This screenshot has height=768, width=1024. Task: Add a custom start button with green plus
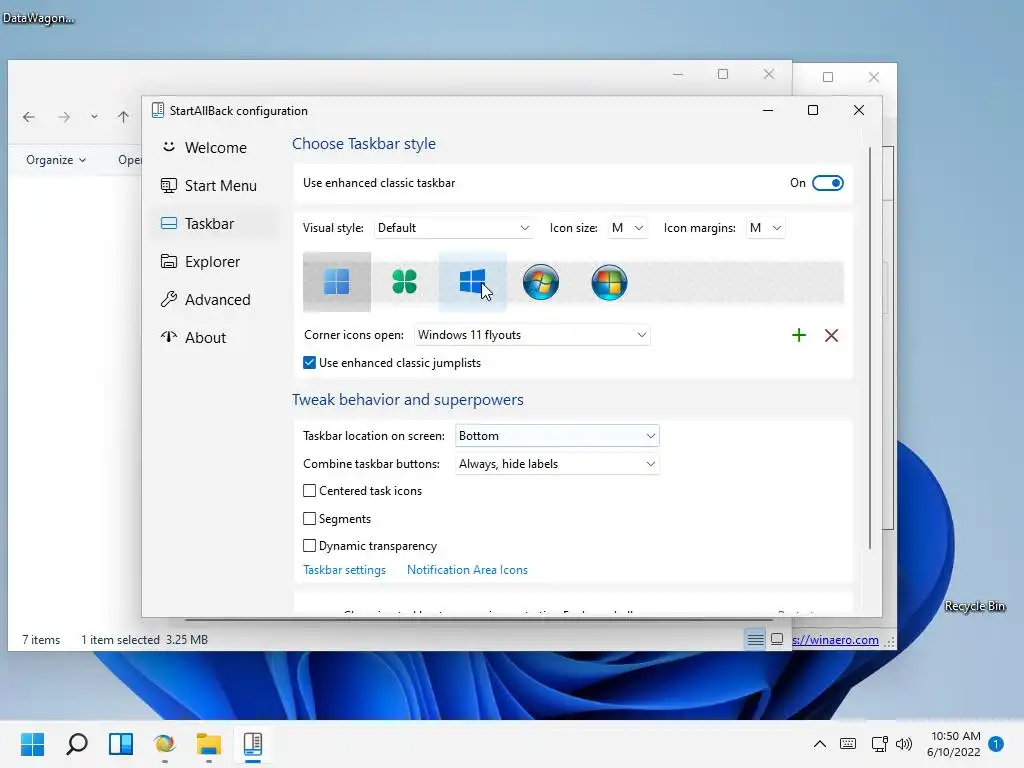coord(799,336)
